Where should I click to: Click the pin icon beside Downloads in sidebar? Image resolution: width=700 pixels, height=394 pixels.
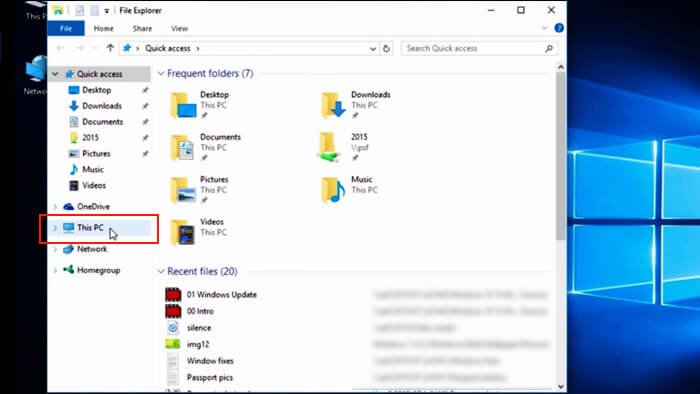tap(145, 106)
